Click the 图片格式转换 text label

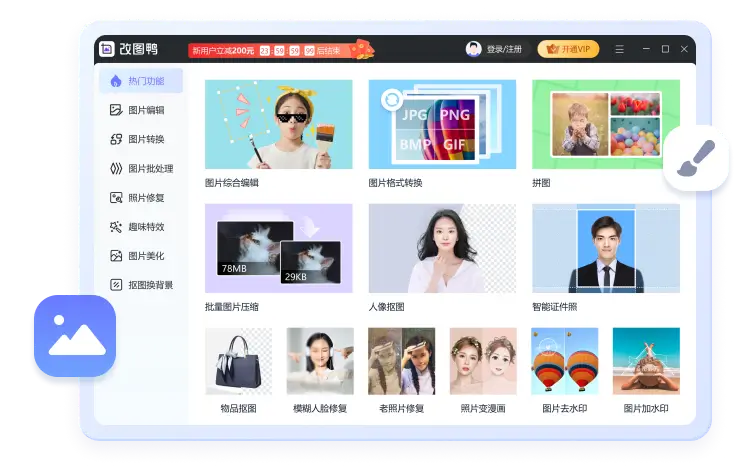click(395, 183)
